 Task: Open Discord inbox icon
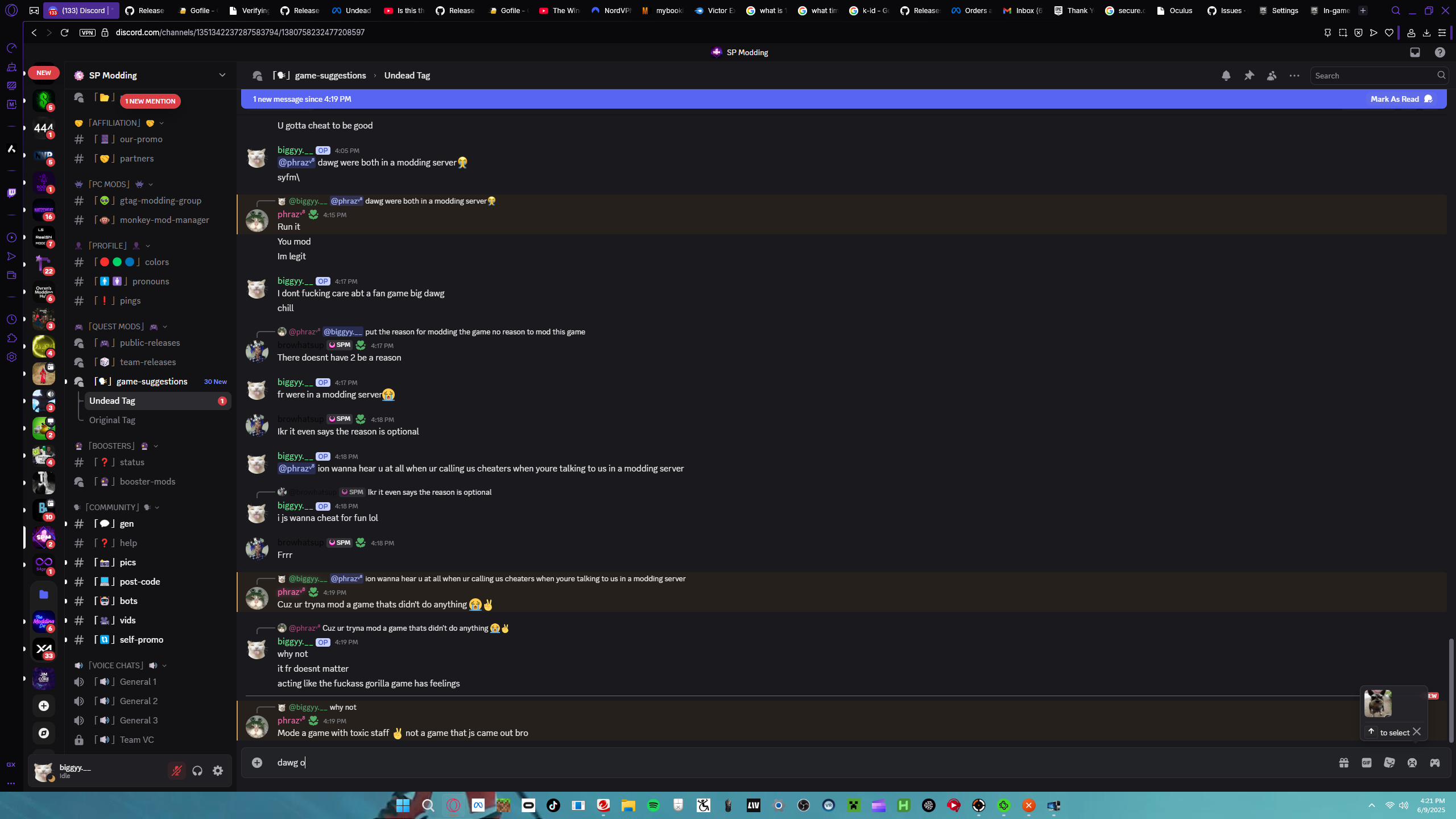coord(1415,52)
